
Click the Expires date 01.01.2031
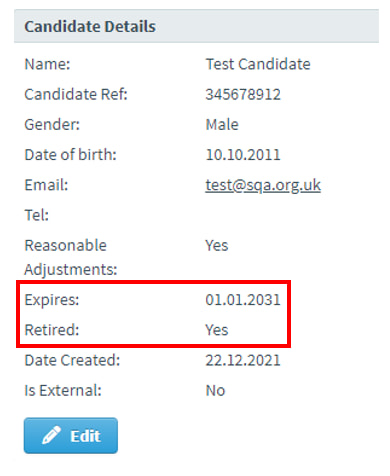(243, 300)
